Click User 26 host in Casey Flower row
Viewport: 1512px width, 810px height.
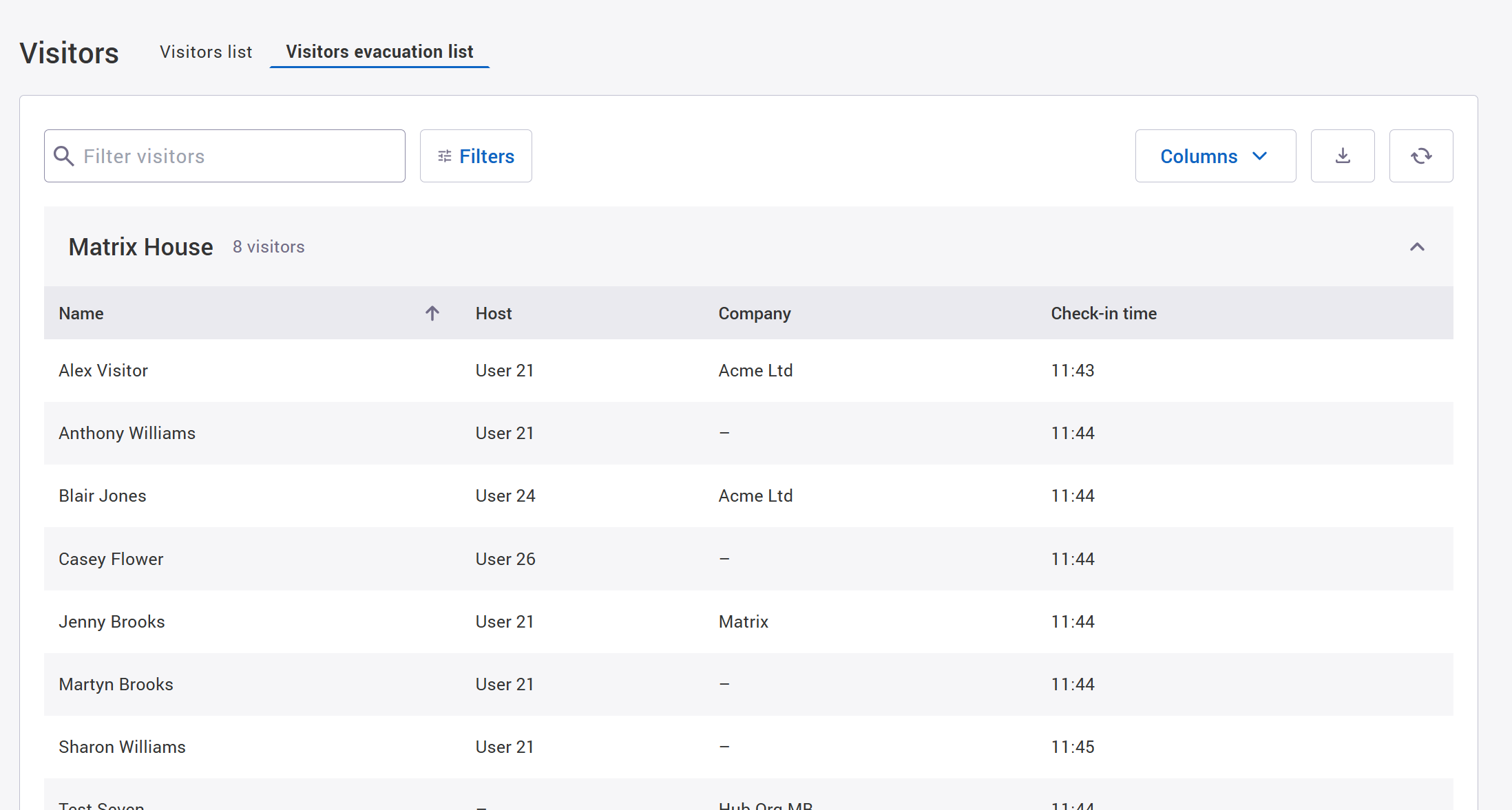point(505,559)
